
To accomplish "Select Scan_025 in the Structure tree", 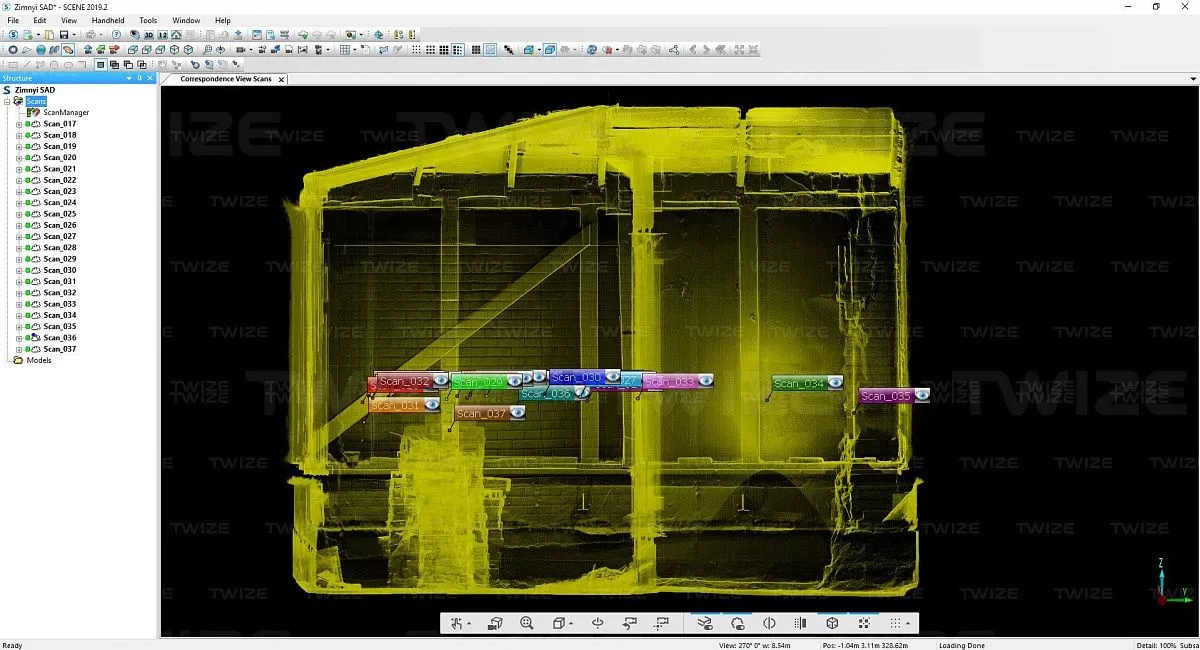I will tap(60, 214).
